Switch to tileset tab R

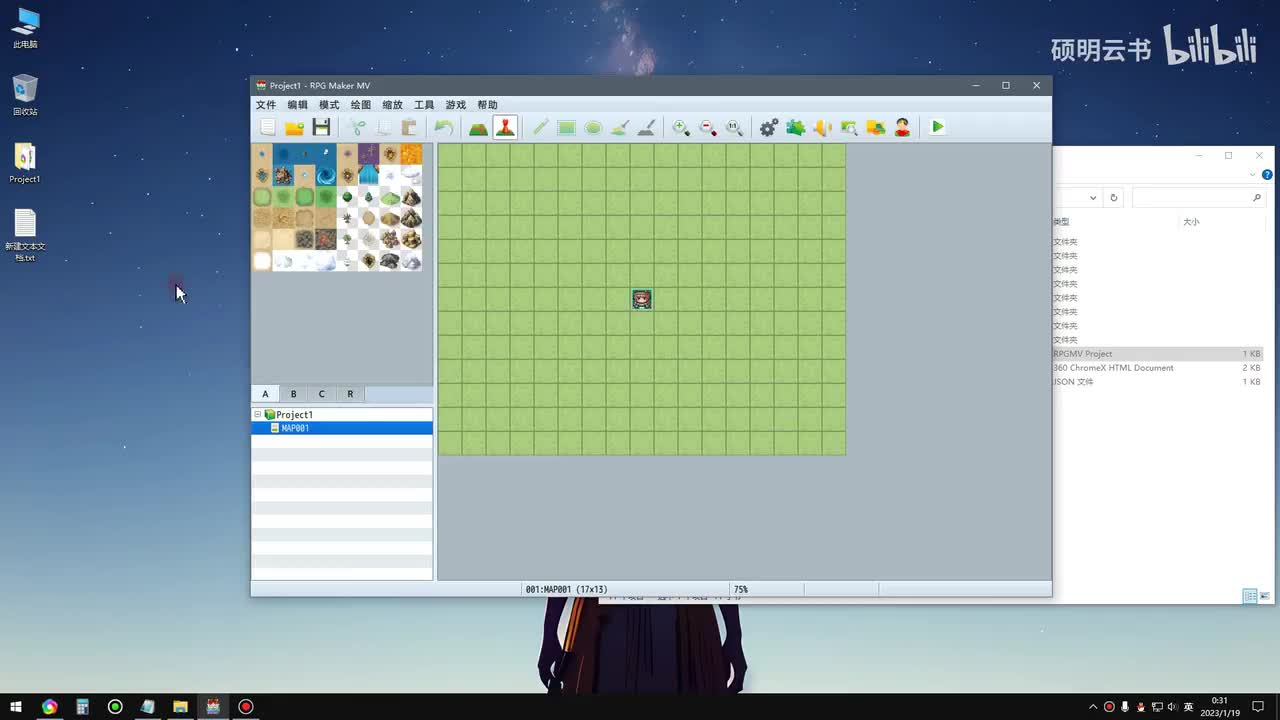click(350, 394)
